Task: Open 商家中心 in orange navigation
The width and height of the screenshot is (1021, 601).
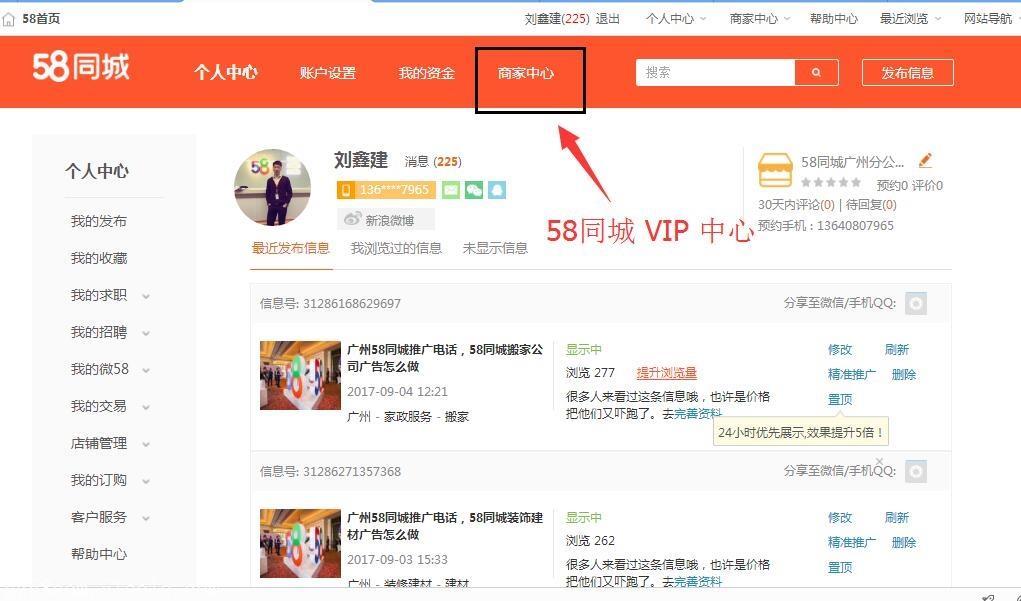Action: click(526, 73)
